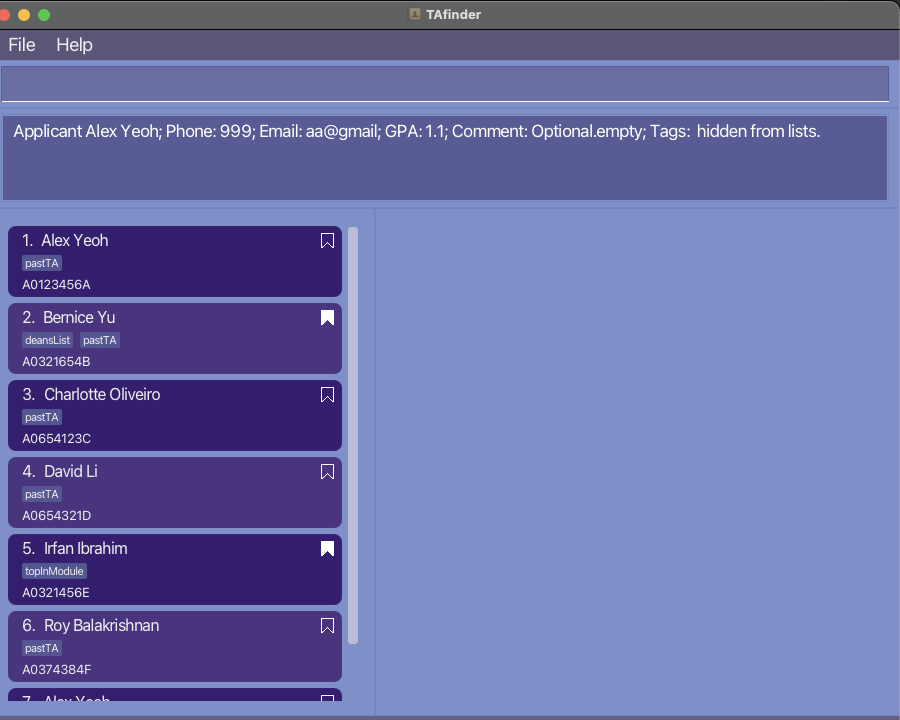Screen dimensions: 900x720
Task: Toggle bookmark icon on Bernice Yu card
Action: 327,318
